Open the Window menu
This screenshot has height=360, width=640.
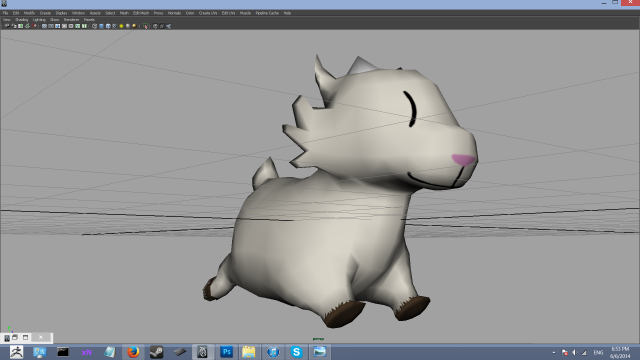(78, 13)
